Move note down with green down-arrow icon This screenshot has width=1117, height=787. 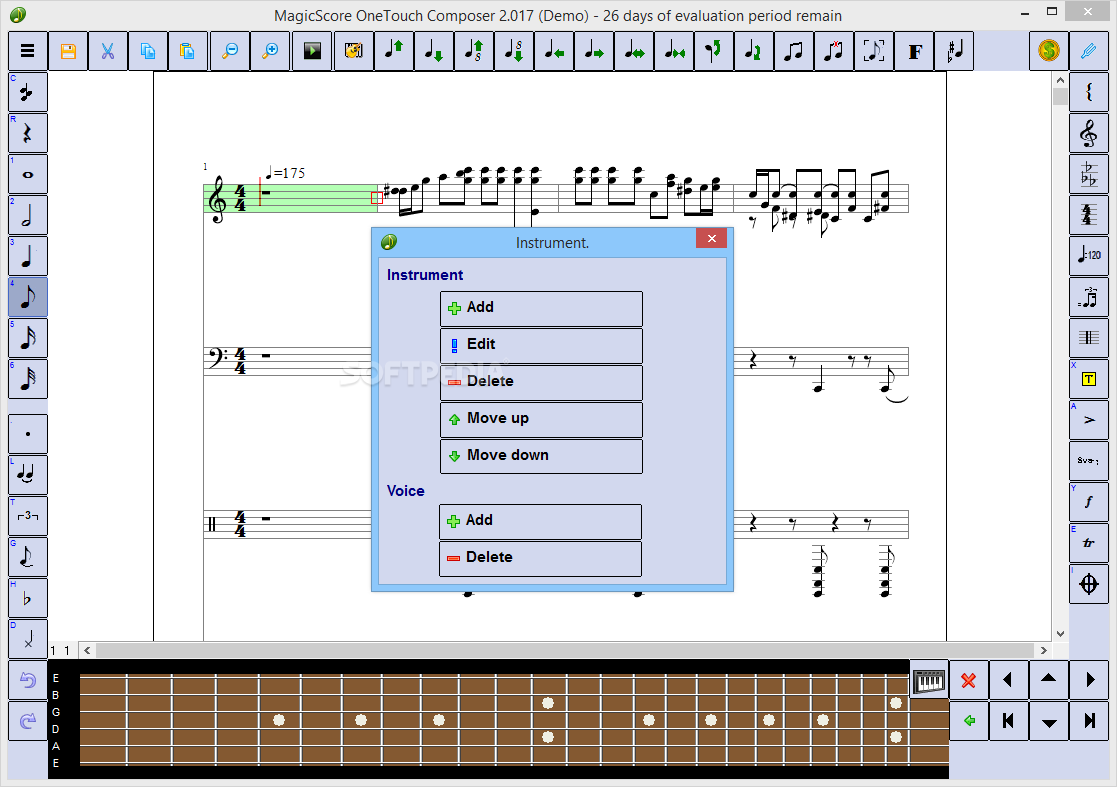[433, 51]
